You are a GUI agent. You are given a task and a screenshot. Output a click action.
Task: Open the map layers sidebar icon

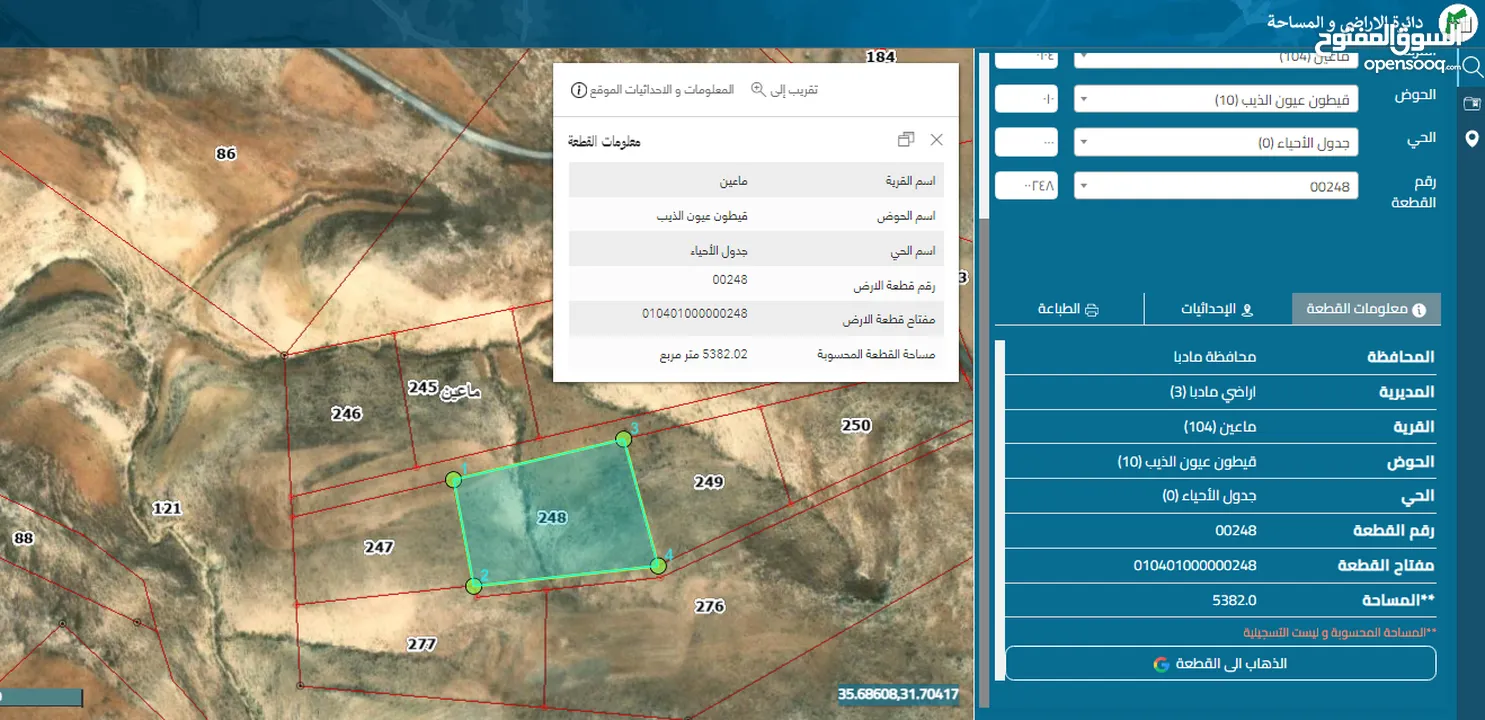1472,103
